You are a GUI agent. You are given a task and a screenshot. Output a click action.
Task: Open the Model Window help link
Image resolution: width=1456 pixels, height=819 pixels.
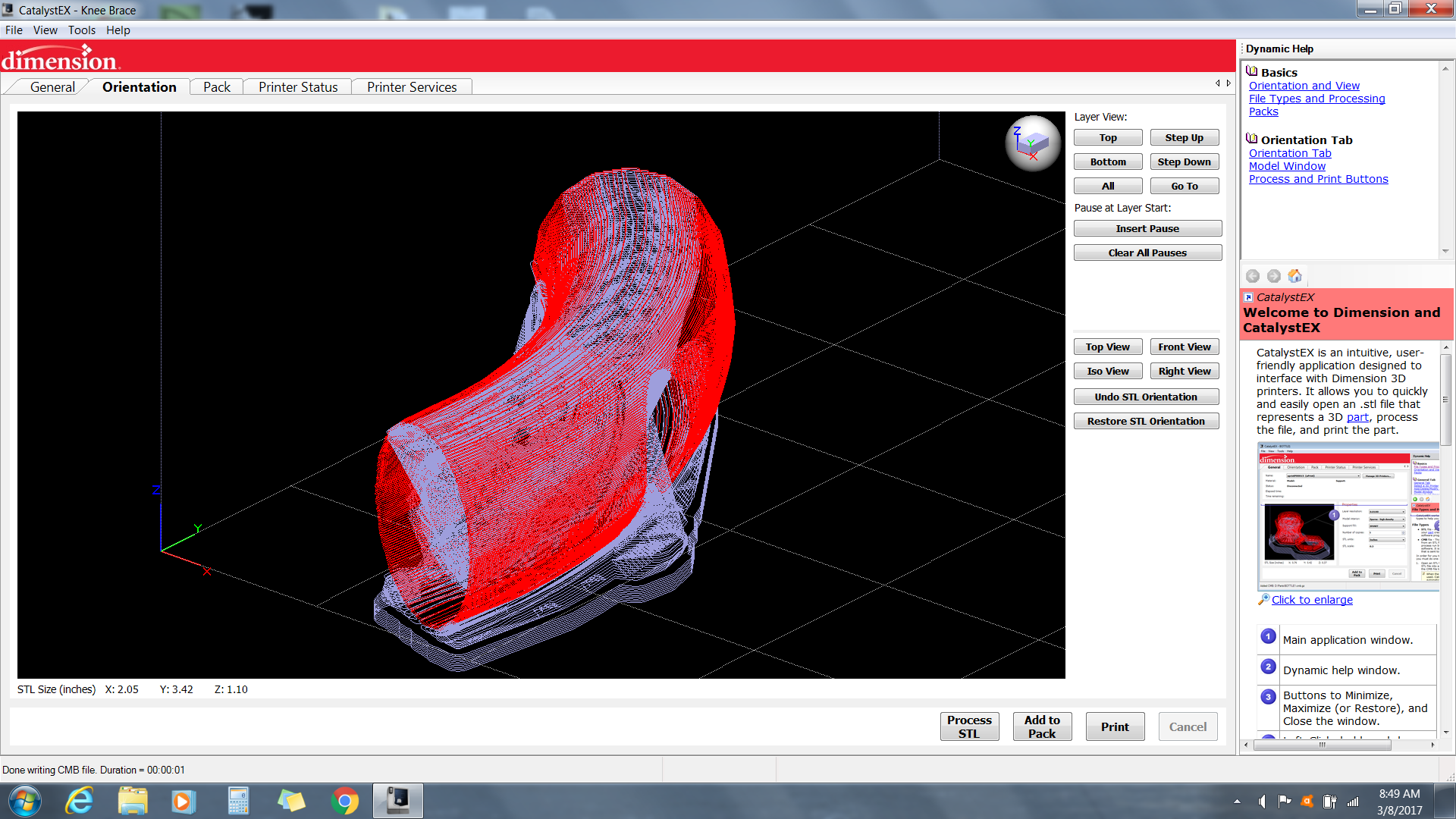[x=1287, y=166]
